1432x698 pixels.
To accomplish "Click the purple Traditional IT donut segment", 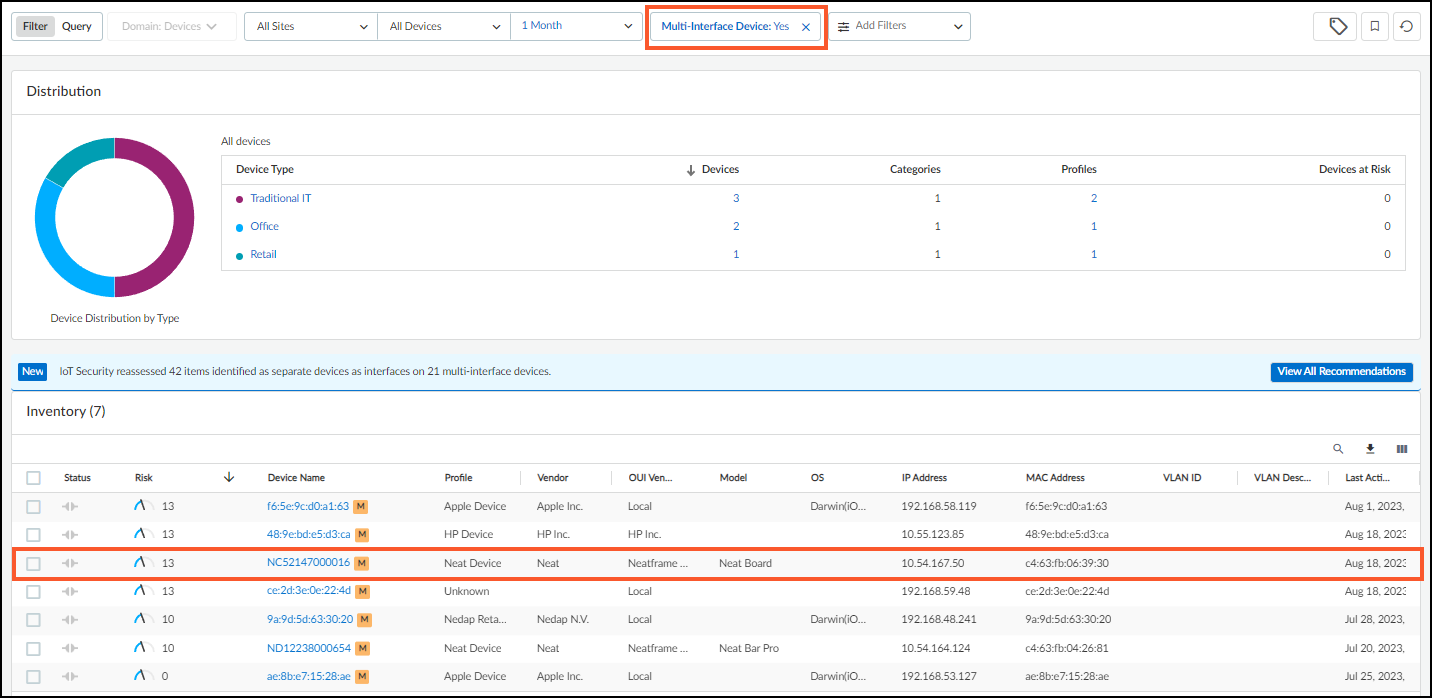I will [x=184, y=218].
